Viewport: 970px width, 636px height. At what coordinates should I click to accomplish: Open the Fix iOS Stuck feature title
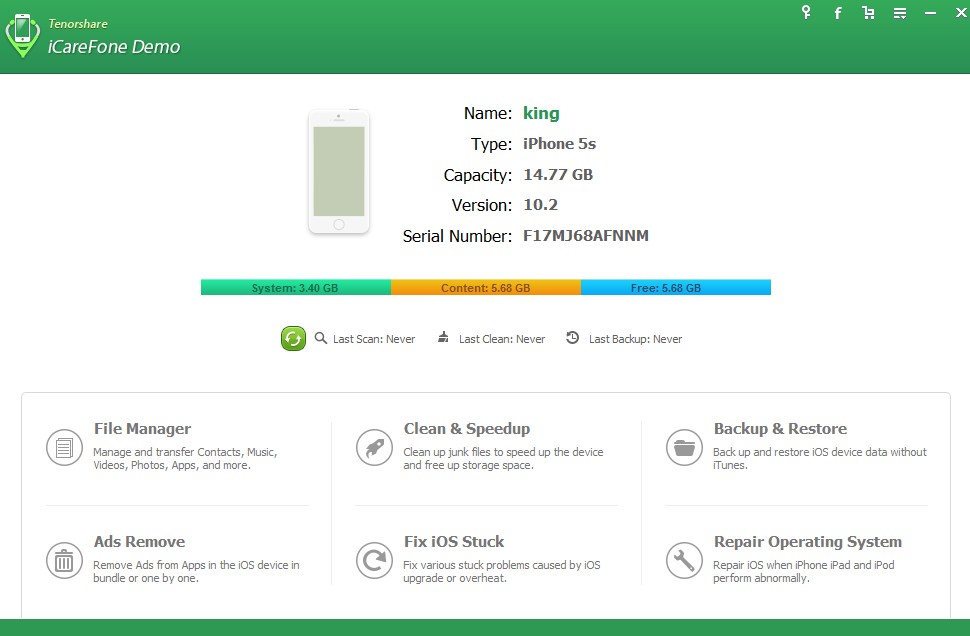(454, 542)
